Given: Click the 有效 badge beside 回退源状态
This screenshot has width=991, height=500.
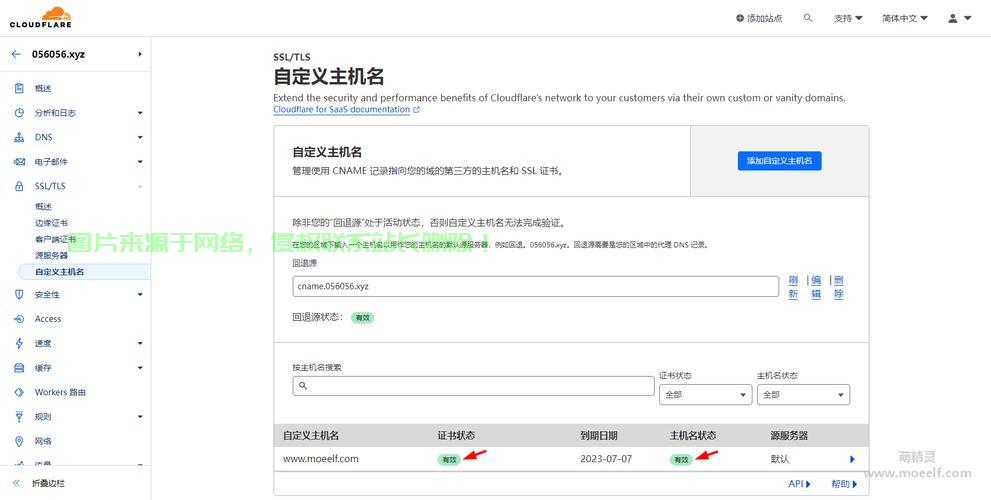Looking at the screenshot, I should [363, 318].
